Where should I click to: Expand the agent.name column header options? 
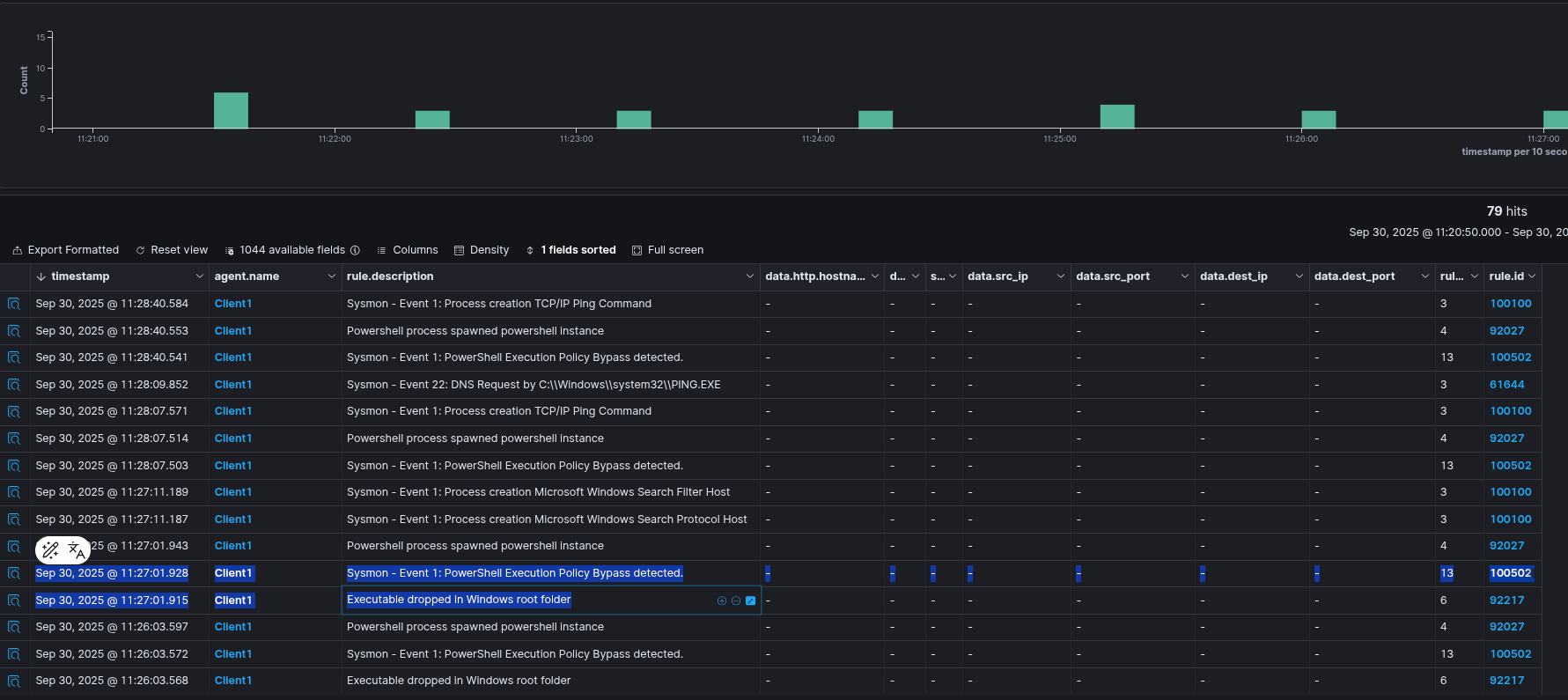331,276
